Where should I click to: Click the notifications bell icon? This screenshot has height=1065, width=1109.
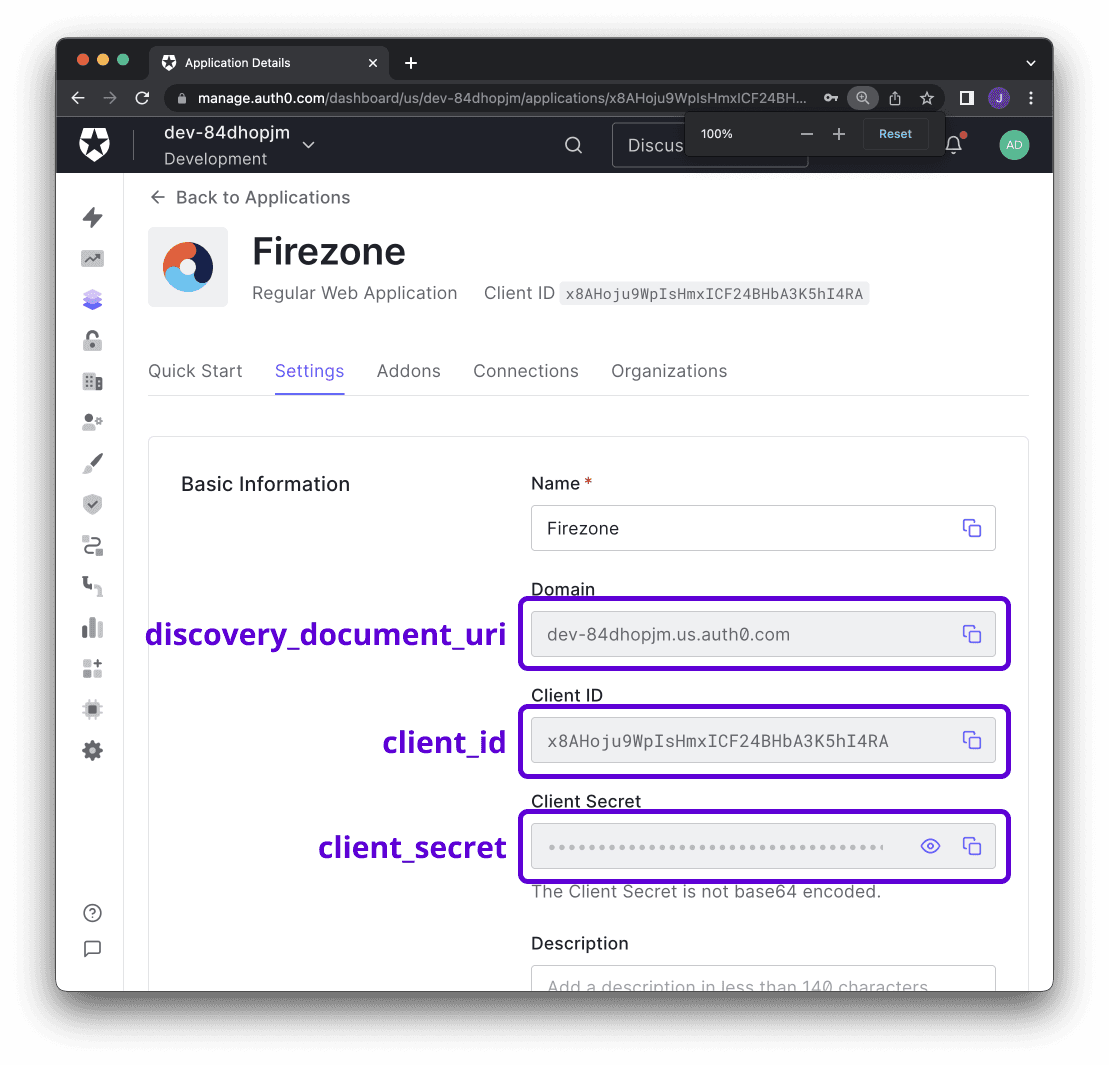(x=953, y=145)
